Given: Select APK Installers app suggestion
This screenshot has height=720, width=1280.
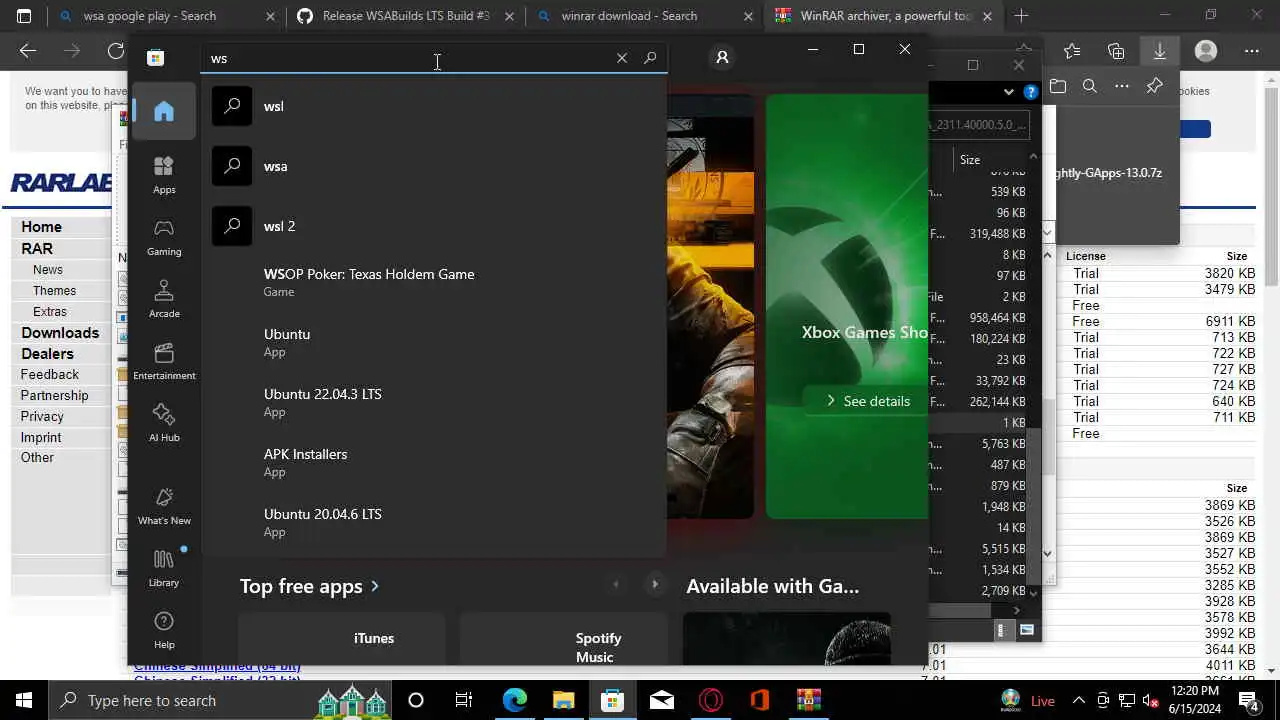Looking at the screenshot, I should [434, 462].
